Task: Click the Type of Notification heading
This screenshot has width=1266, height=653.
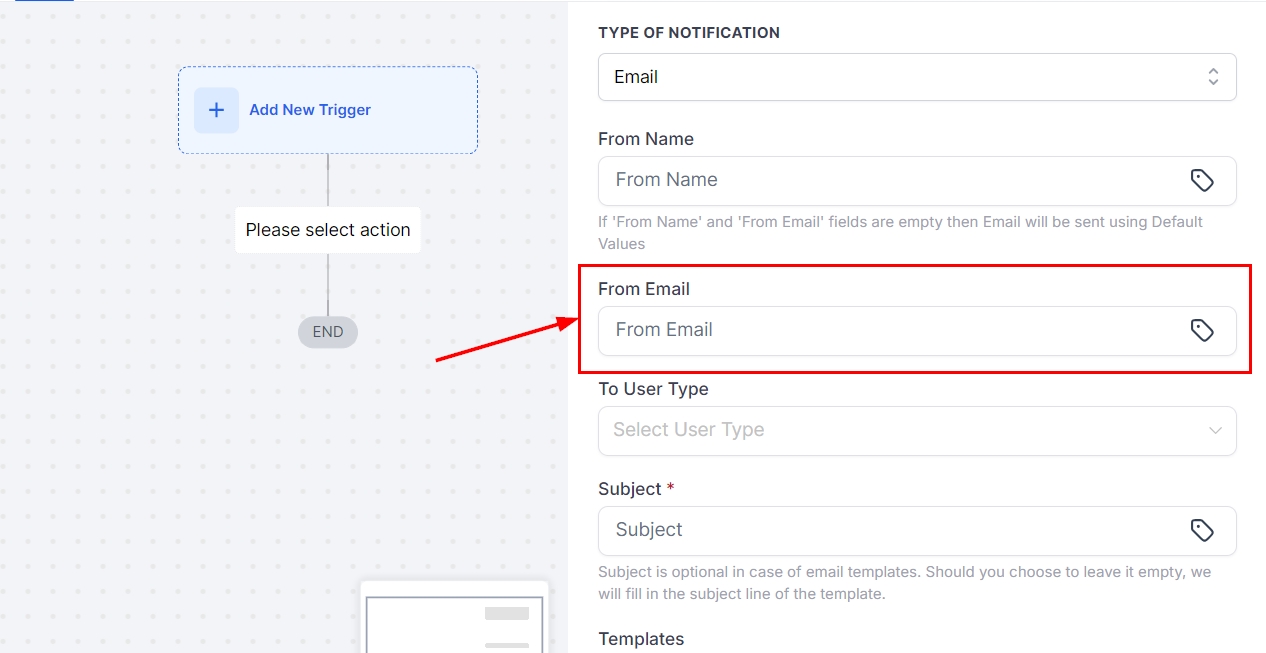Action: [x=689, y=33]
